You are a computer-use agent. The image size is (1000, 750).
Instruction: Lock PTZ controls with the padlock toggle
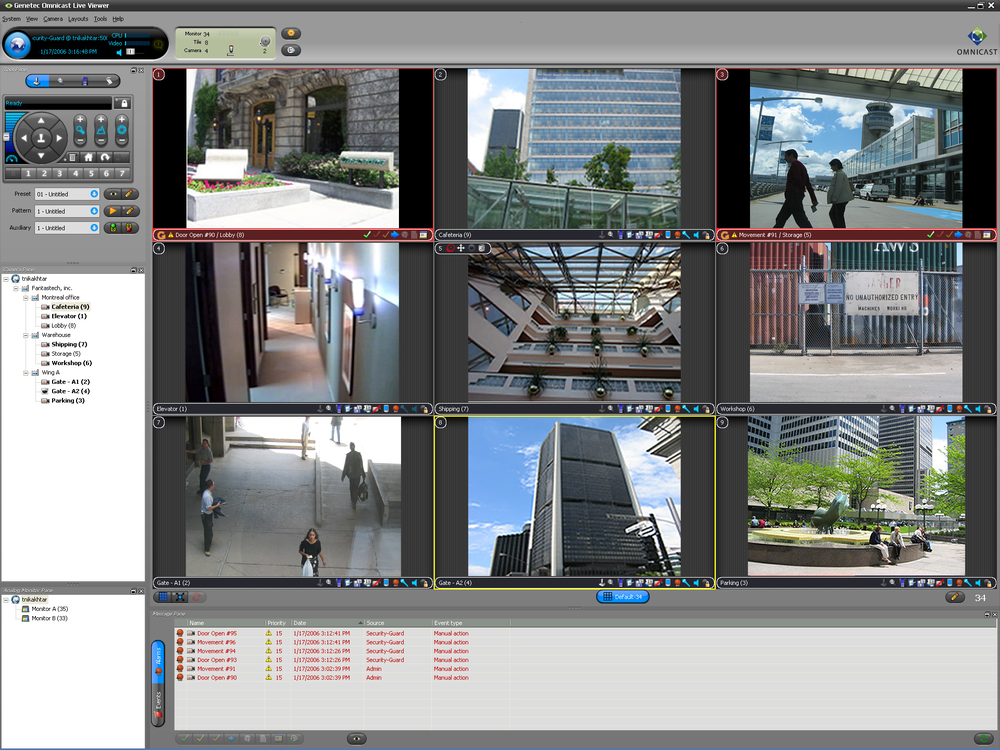123,103
